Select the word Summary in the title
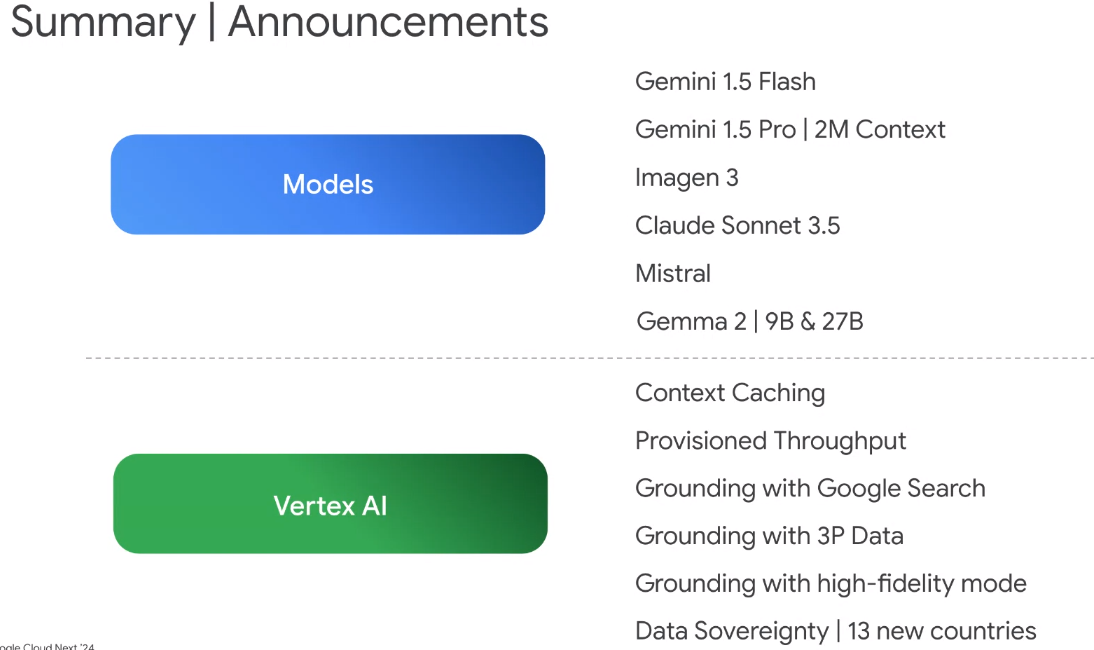1094x650 pixels. (102, 22)
